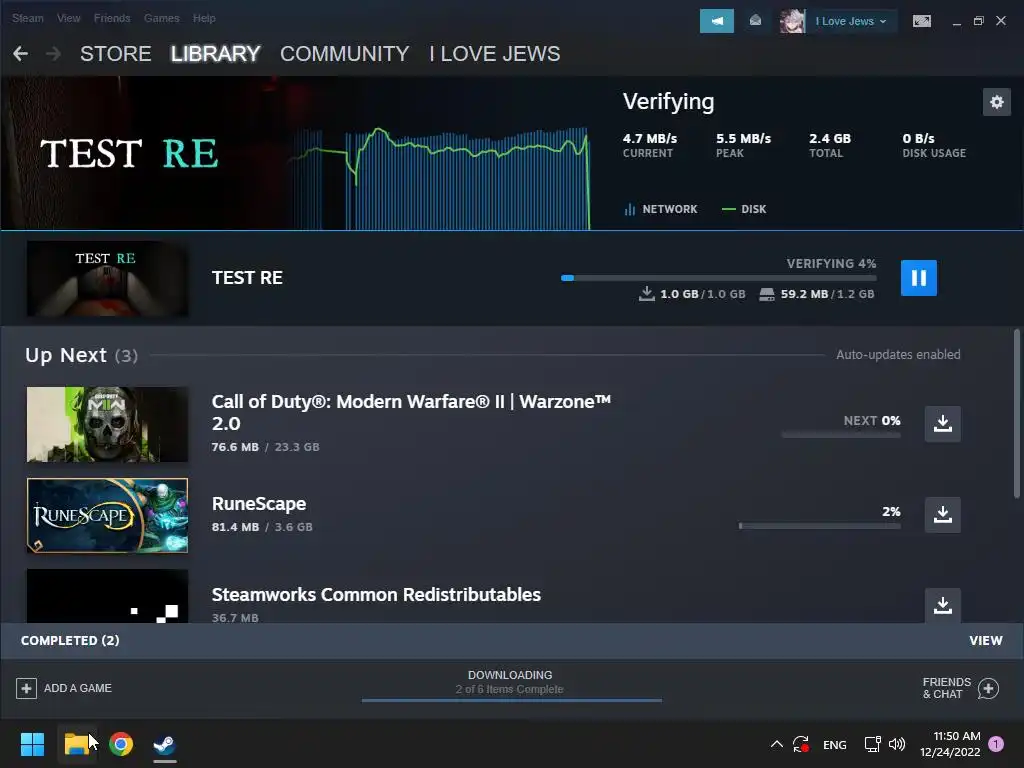Open the RuneScape thumbnail
Screen dimensions: 1024x768
tap(107, 515)
